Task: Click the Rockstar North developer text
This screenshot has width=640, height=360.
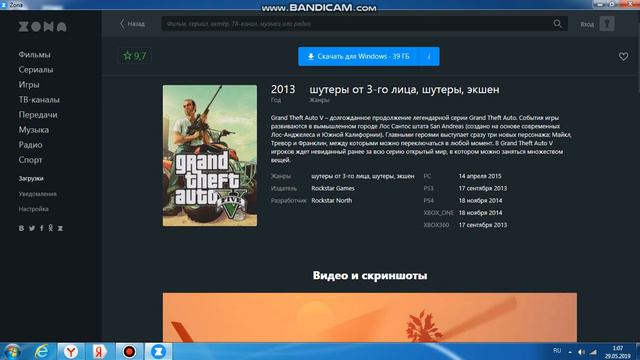Action: tap(331, 200)
